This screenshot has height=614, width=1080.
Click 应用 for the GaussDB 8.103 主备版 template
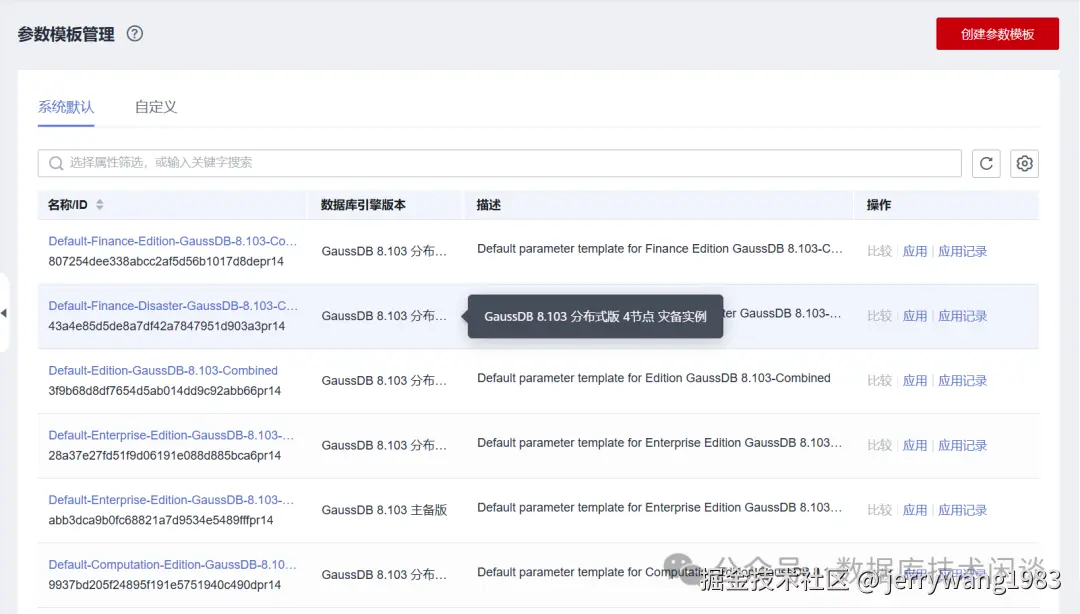(915, 509)
